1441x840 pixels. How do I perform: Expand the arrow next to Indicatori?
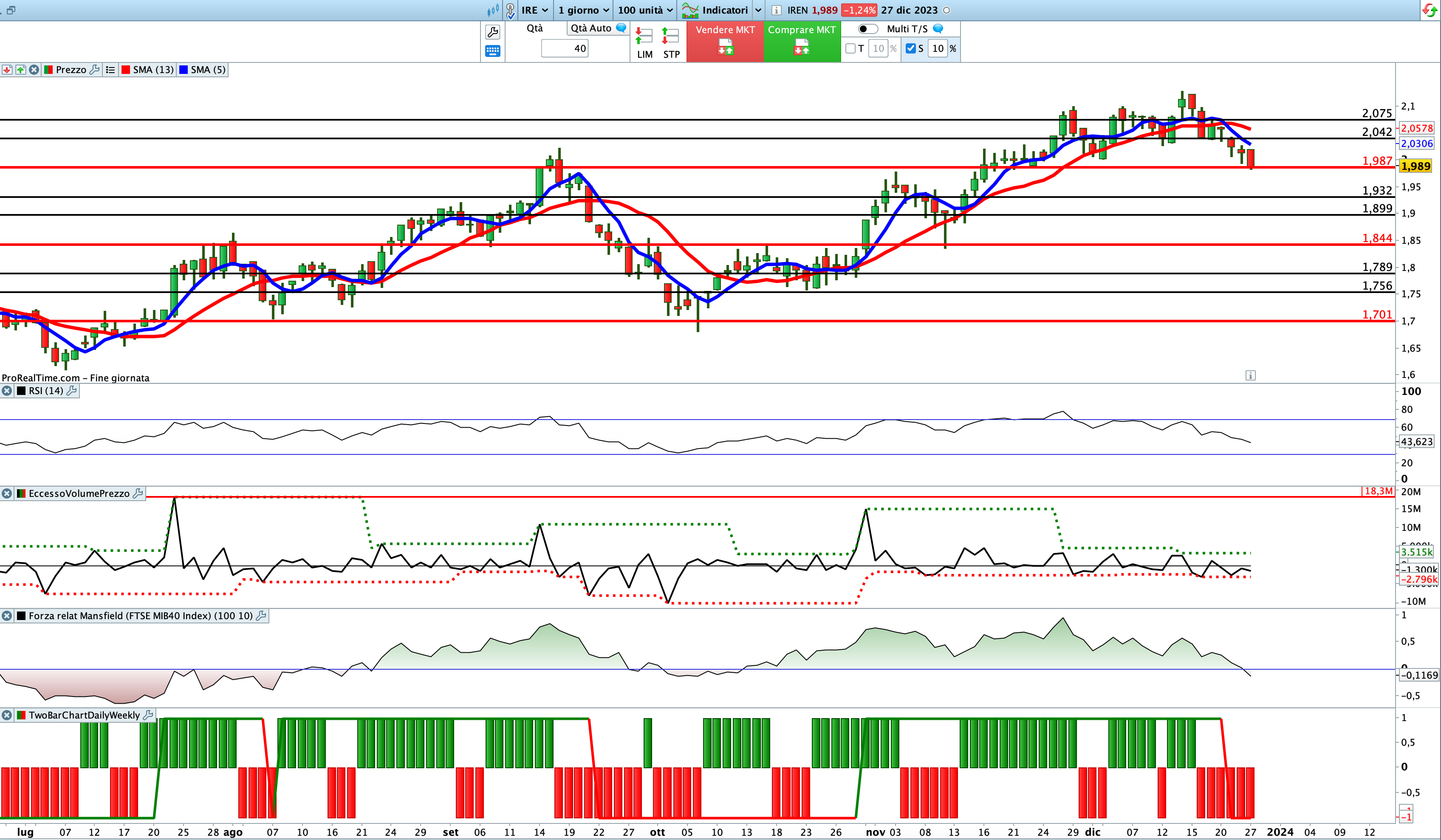[758, 10]
